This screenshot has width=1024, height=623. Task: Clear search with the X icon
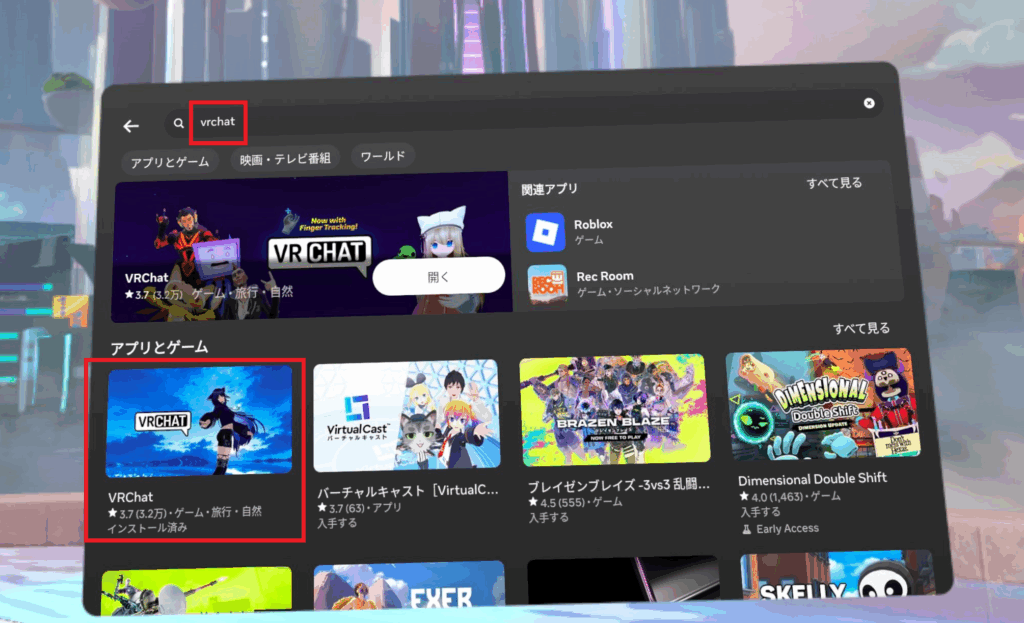click(x=869, y=103)
